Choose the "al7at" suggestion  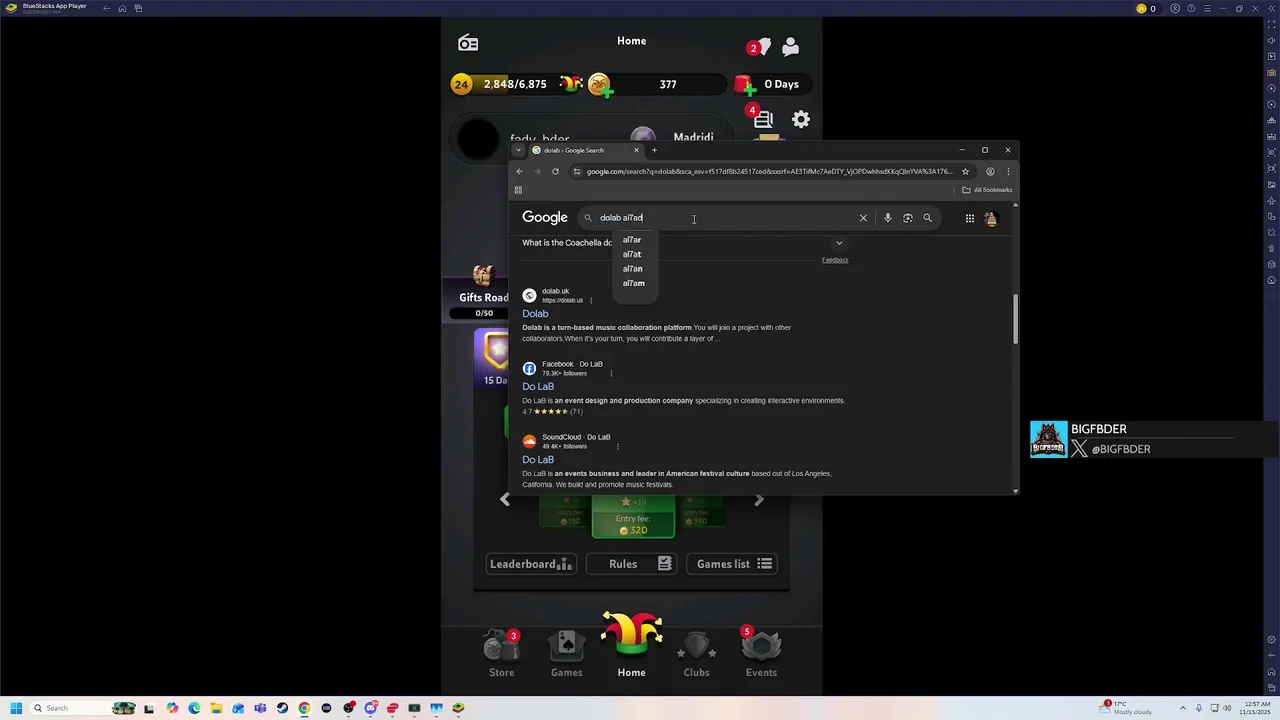tap(632, 254)
